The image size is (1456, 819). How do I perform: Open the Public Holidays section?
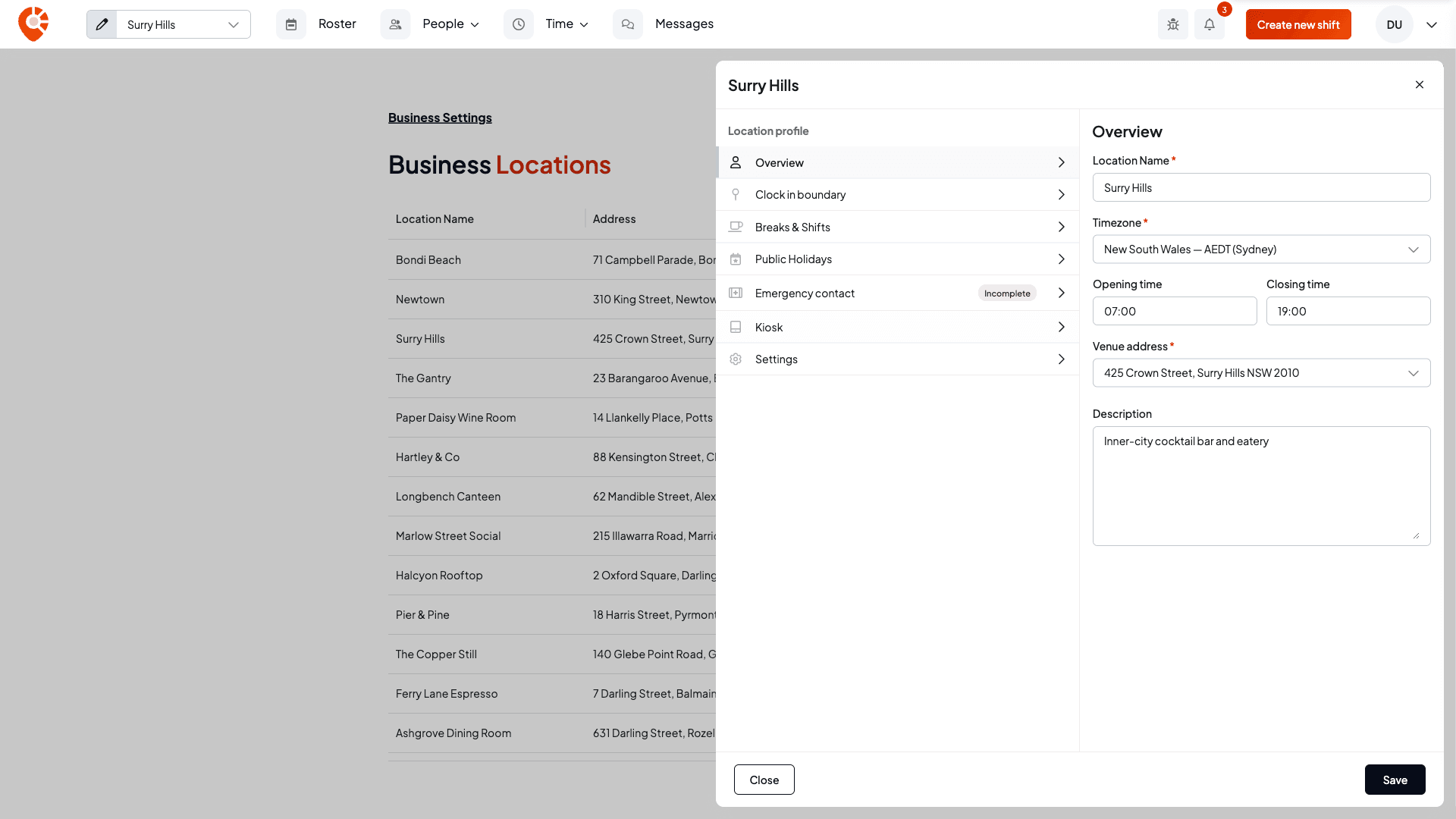point(898,259)
